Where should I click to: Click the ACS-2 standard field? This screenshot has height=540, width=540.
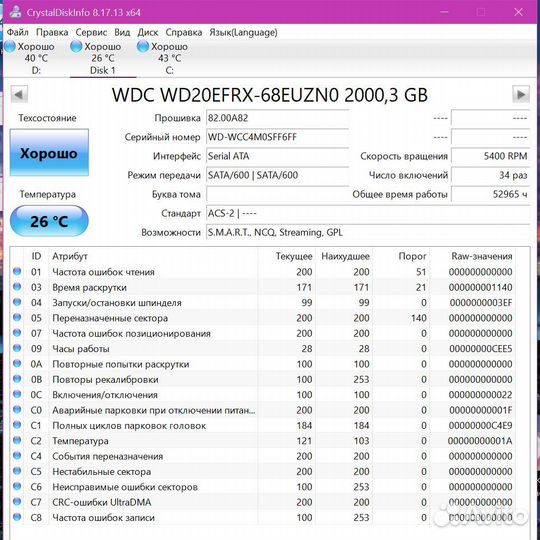[368, 213]
